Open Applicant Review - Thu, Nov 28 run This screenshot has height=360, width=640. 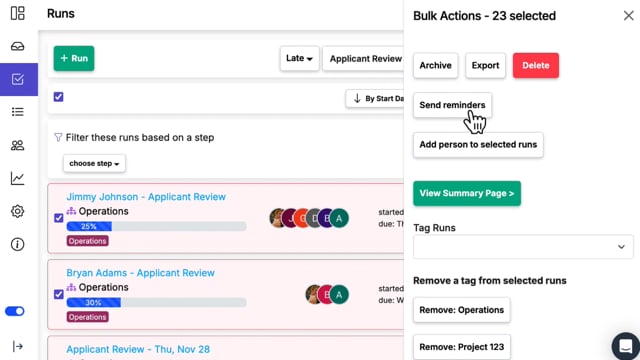point(138,349)
